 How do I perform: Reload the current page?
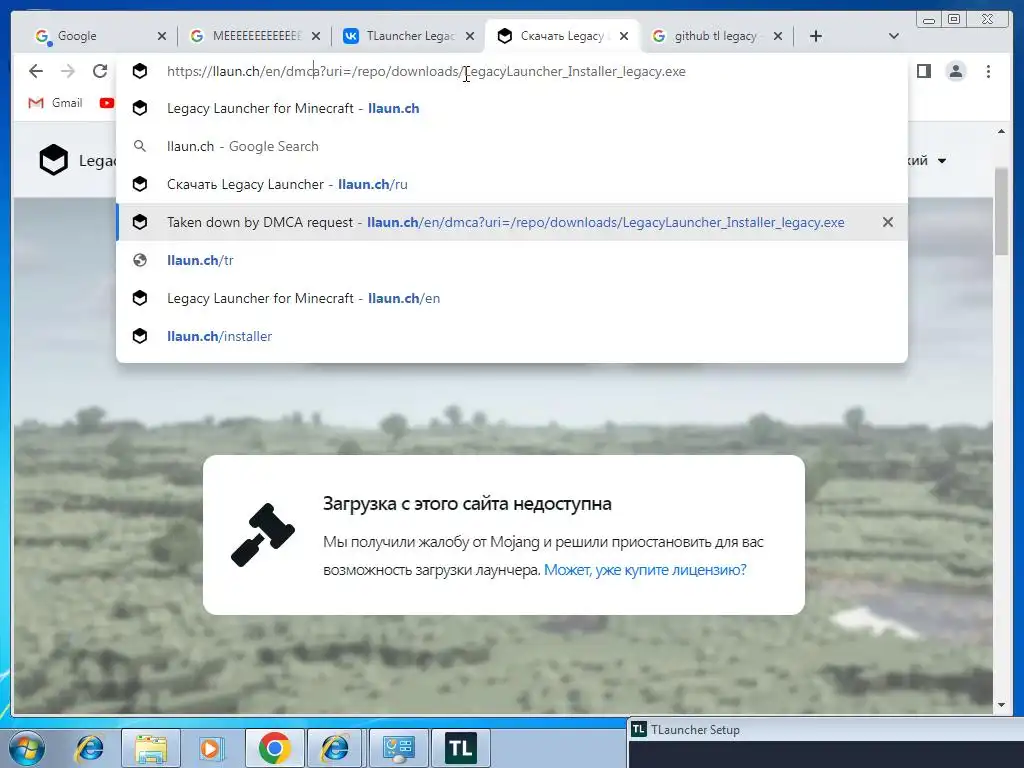point(100,71)
